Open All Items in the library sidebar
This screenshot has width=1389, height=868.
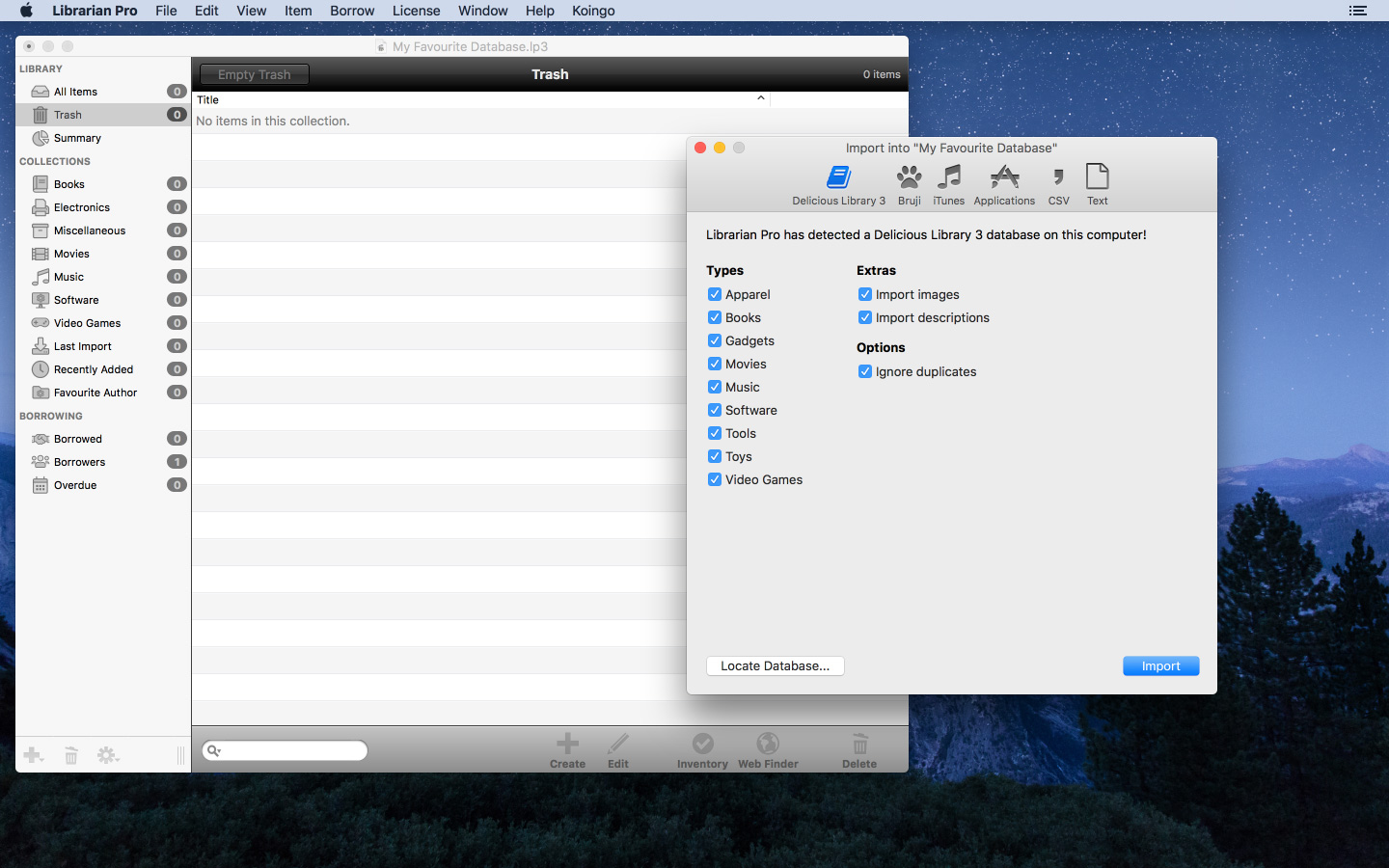pos(103,92)
